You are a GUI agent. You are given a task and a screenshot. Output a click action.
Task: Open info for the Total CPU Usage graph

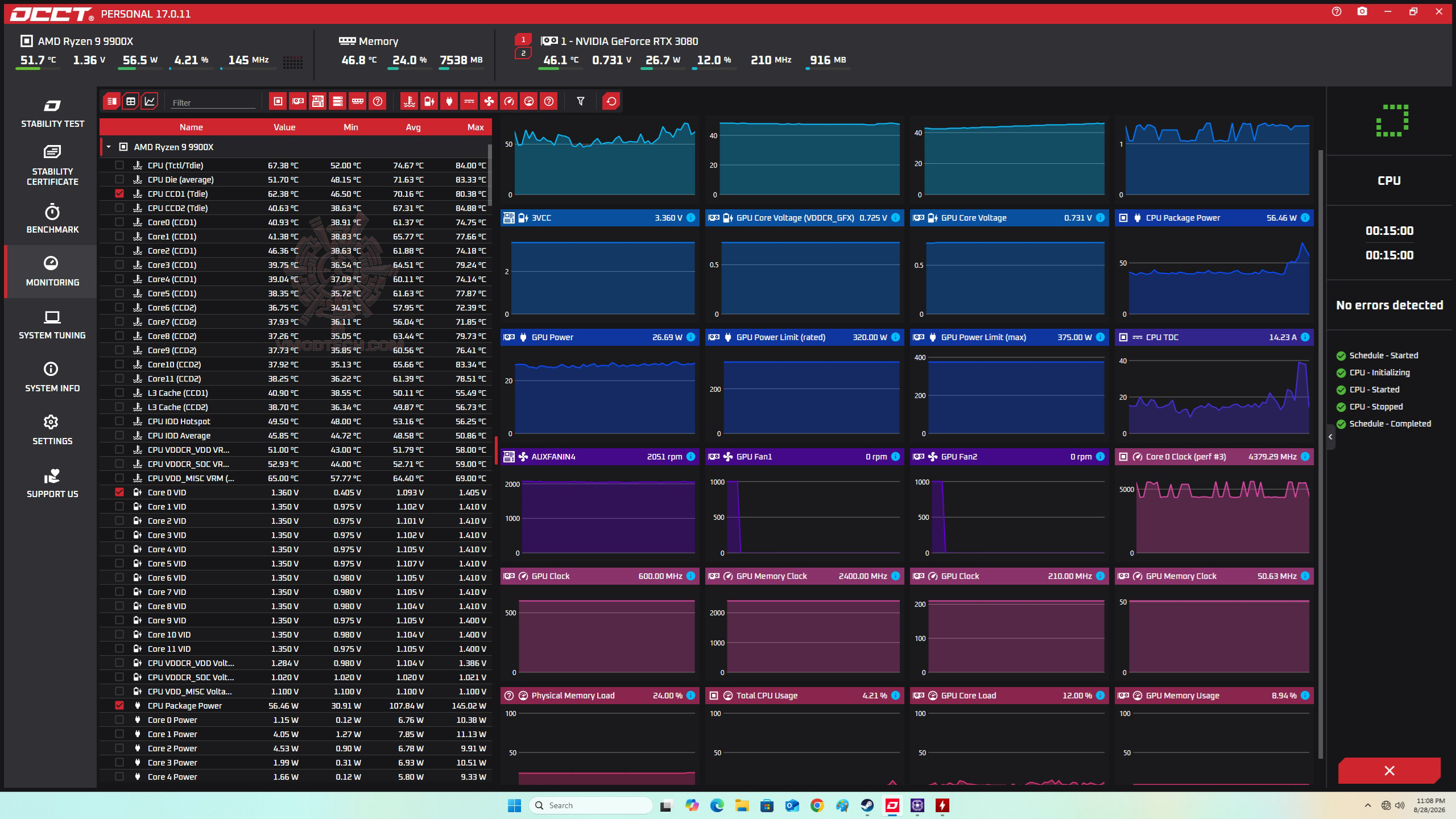pos(896,696)
